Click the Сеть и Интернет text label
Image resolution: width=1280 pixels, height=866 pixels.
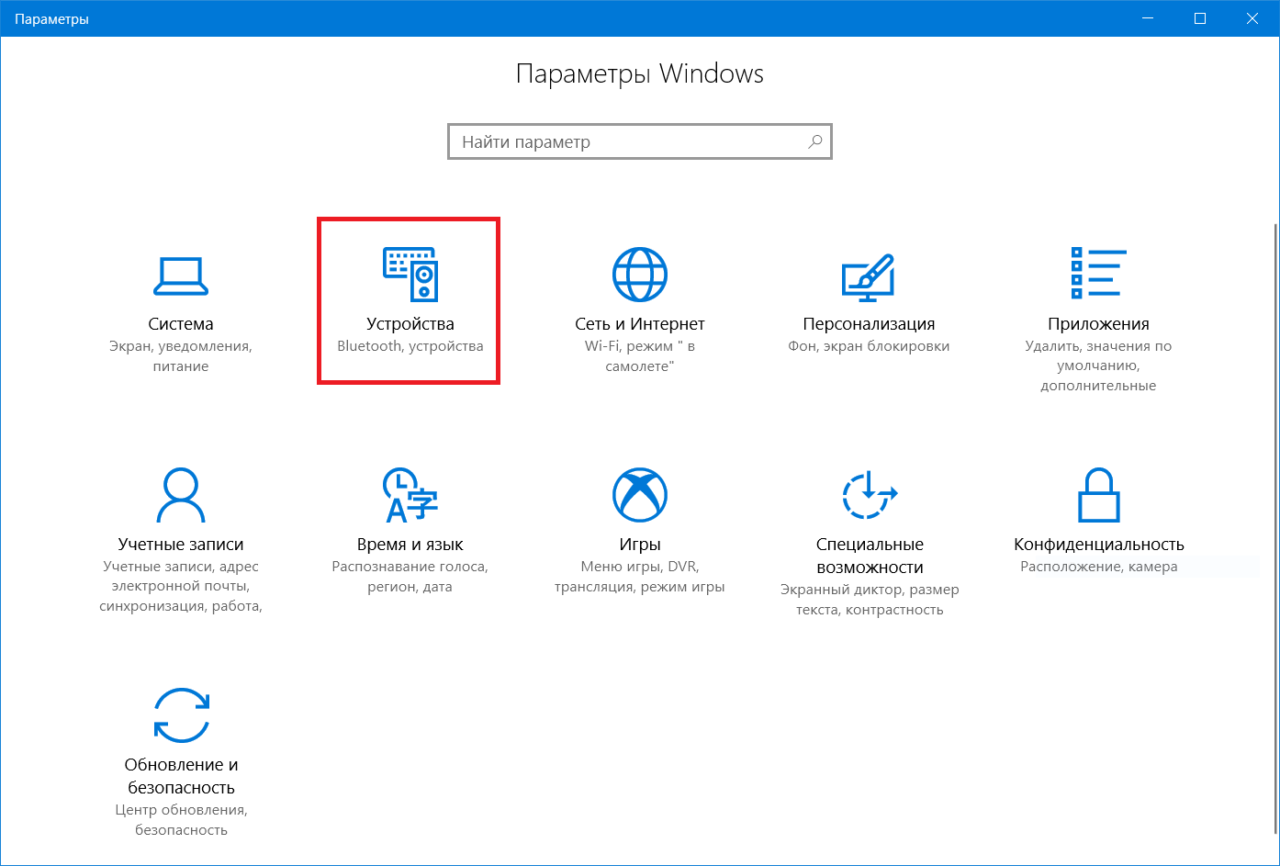coord(639,324)
